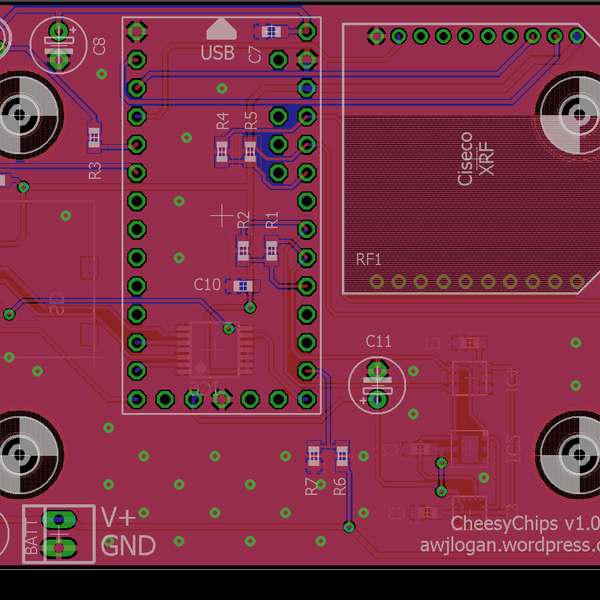Click the C7 label text
This screenshot has height=600, width=600.
click(x=254, y=54)
